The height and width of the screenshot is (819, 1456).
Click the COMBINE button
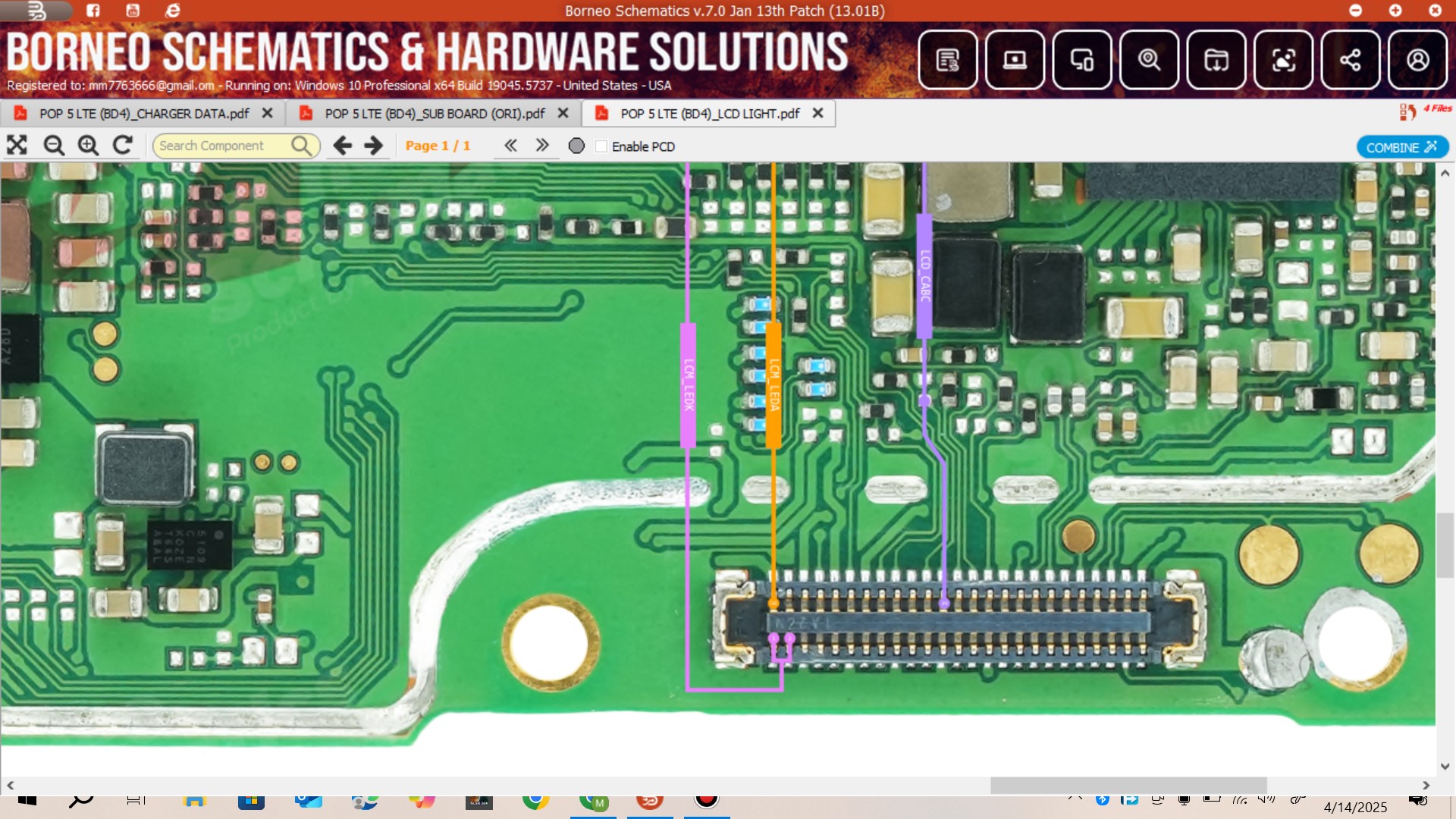pyautogui.click(x=1402, y=147)
